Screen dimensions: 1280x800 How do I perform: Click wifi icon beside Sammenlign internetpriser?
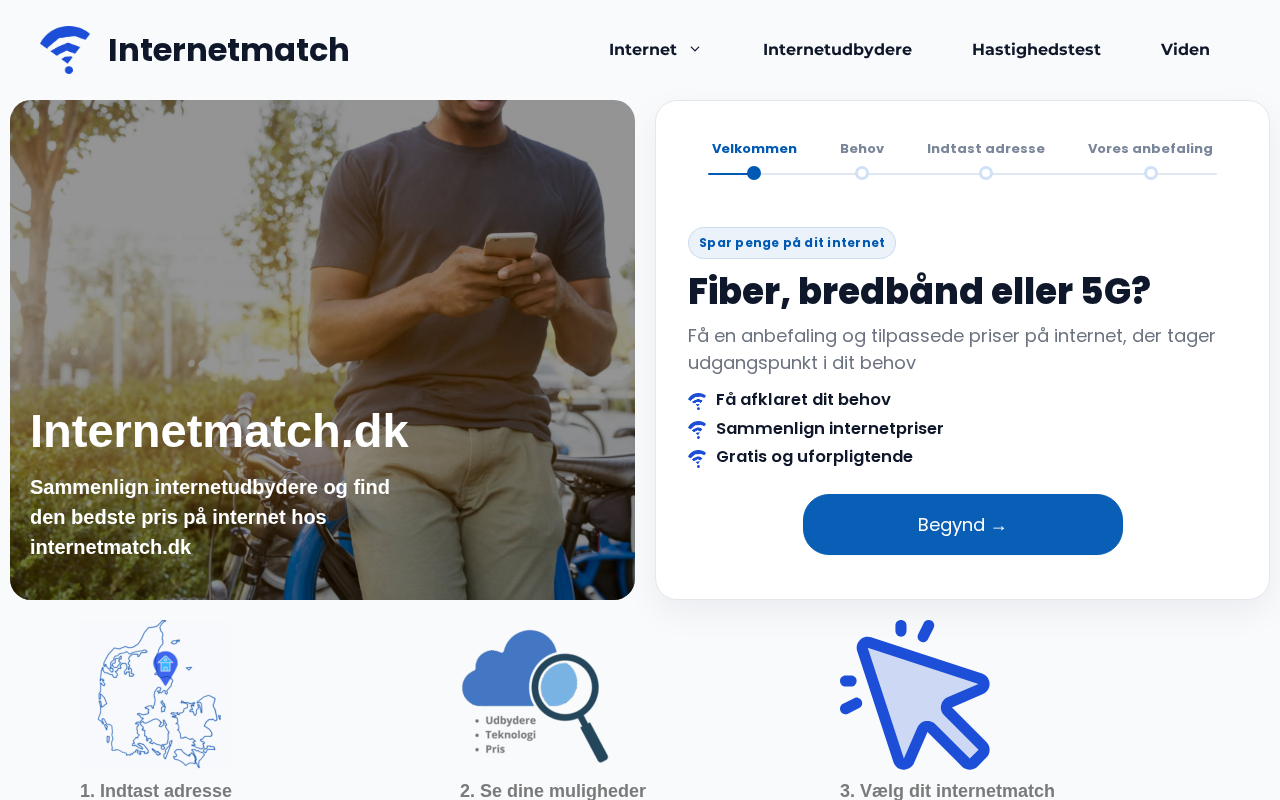coord(697,429)
